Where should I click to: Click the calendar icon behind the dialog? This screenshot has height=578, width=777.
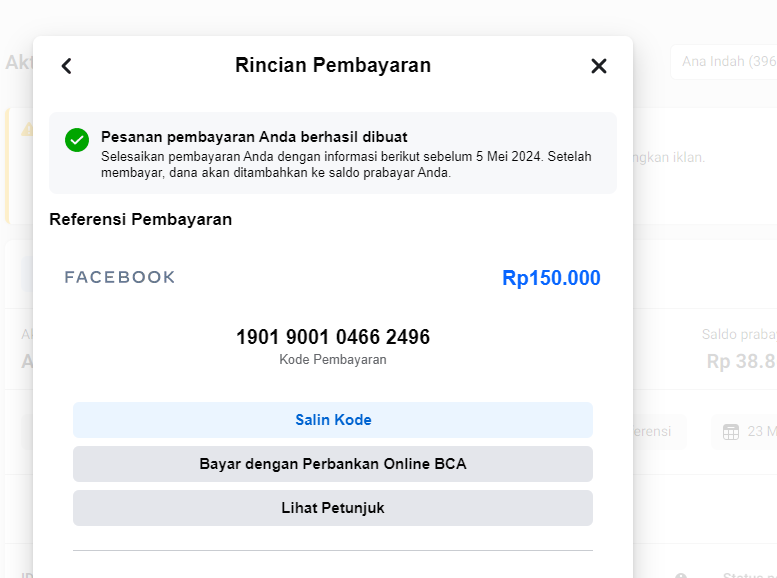click(x=731, y=432)
